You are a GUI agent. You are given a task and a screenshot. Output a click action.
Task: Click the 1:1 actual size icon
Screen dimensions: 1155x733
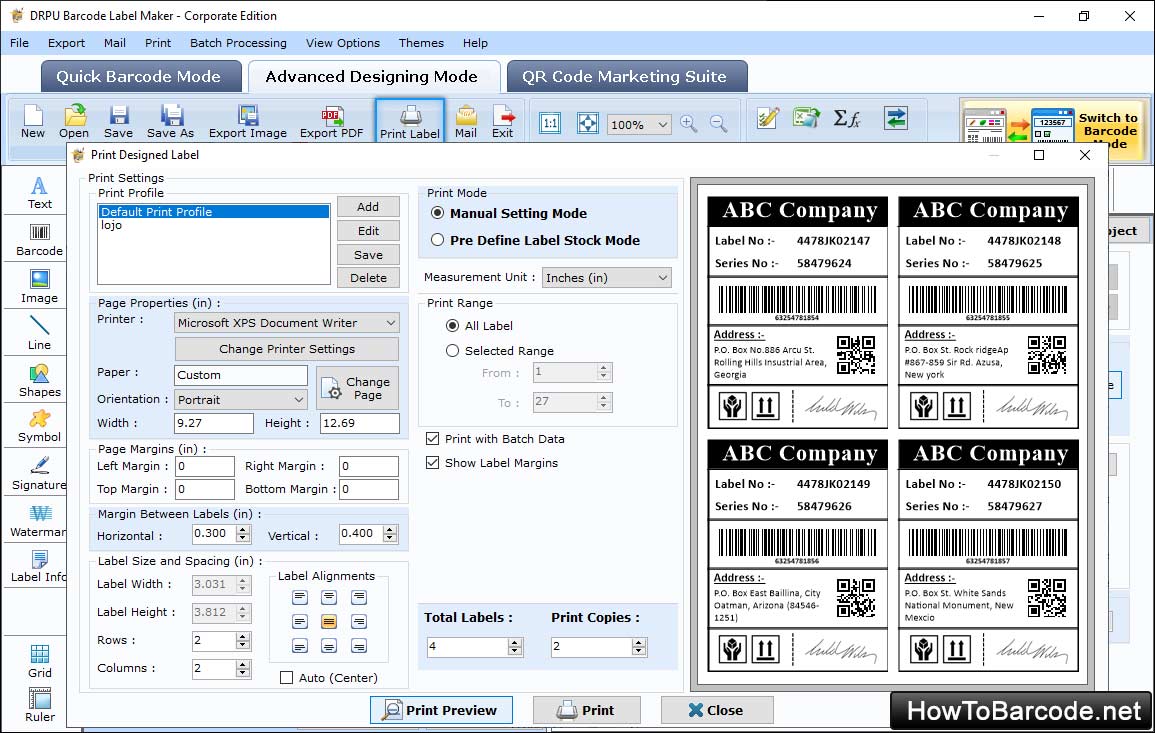coord(550,123)
